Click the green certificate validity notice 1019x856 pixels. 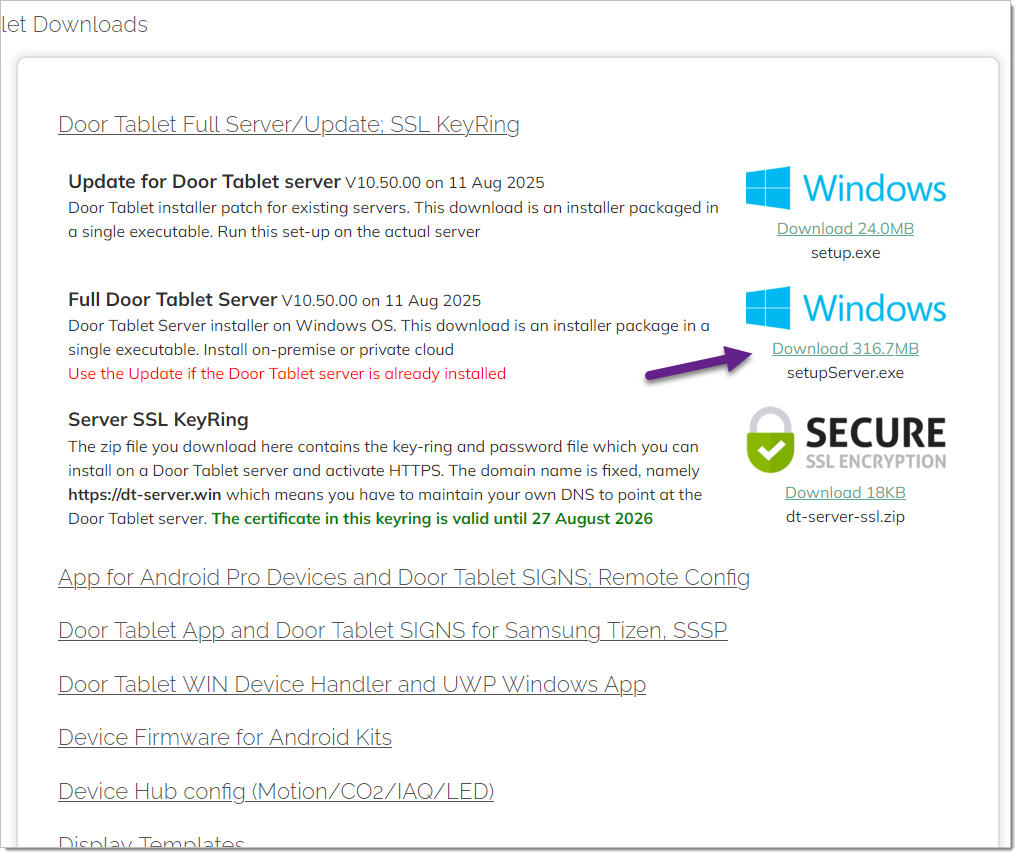click(x=432, y=519)
